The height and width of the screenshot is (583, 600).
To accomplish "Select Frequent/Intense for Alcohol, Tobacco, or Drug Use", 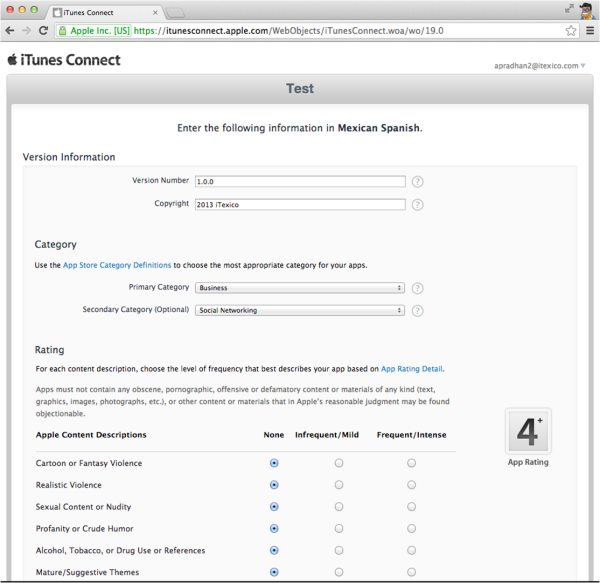I will tap(411, 550).
